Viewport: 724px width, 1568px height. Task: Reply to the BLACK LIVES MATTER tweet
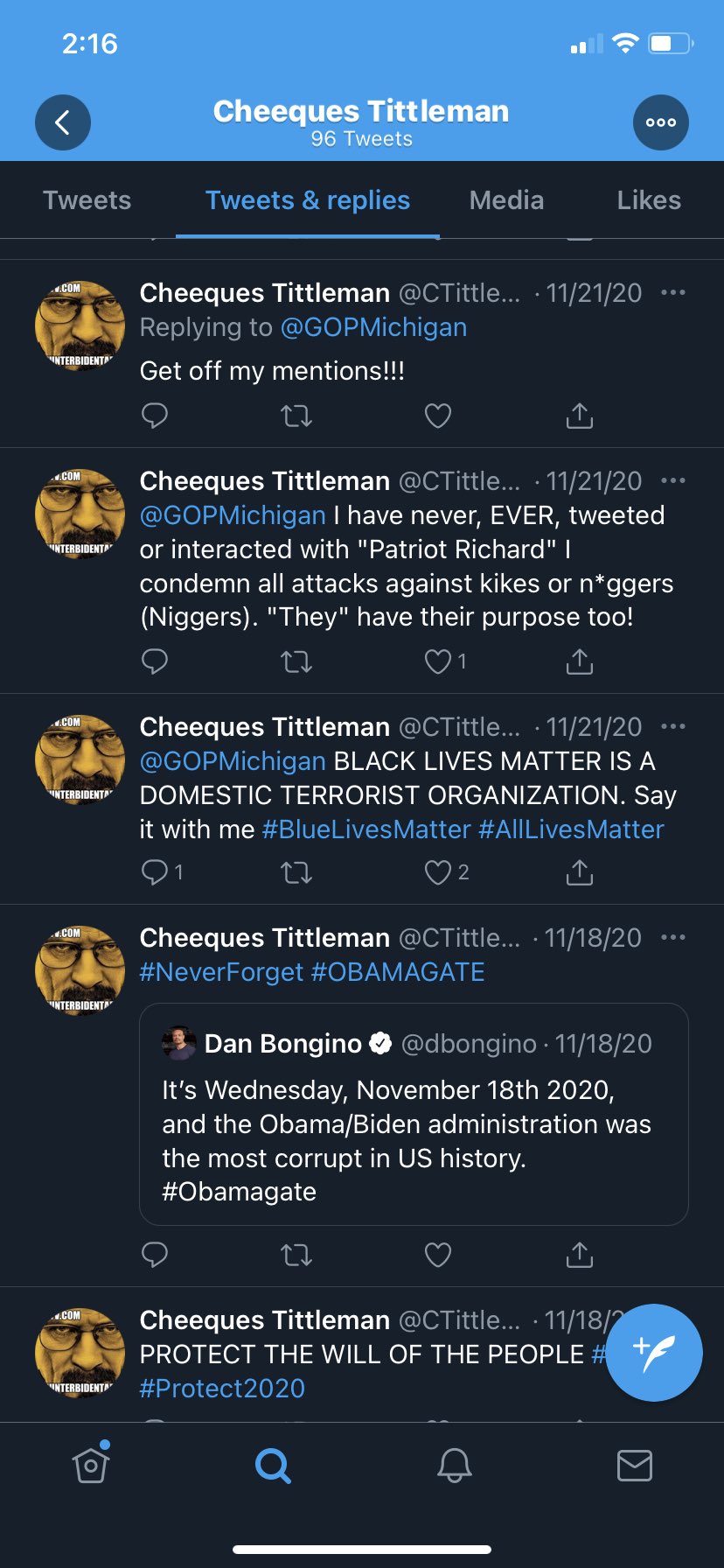[155, 872]
